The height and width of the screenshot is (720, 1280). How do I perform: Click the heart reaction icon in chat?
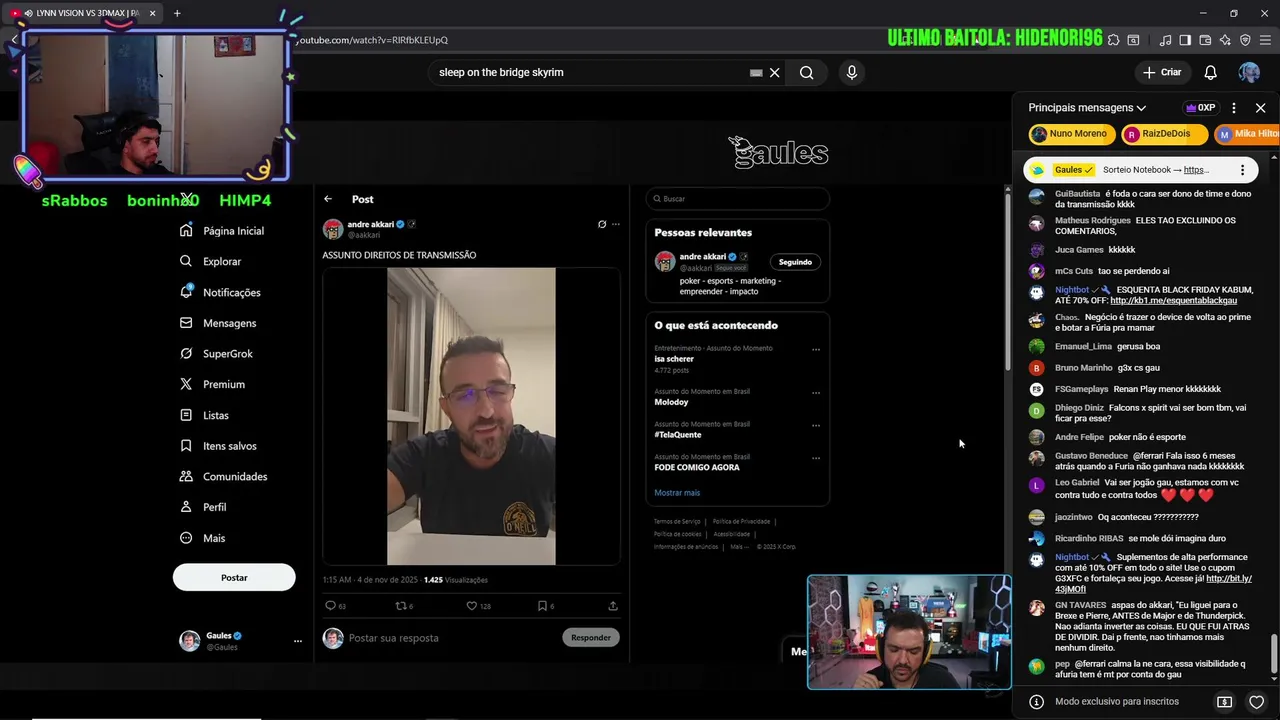coord(1257,702)
